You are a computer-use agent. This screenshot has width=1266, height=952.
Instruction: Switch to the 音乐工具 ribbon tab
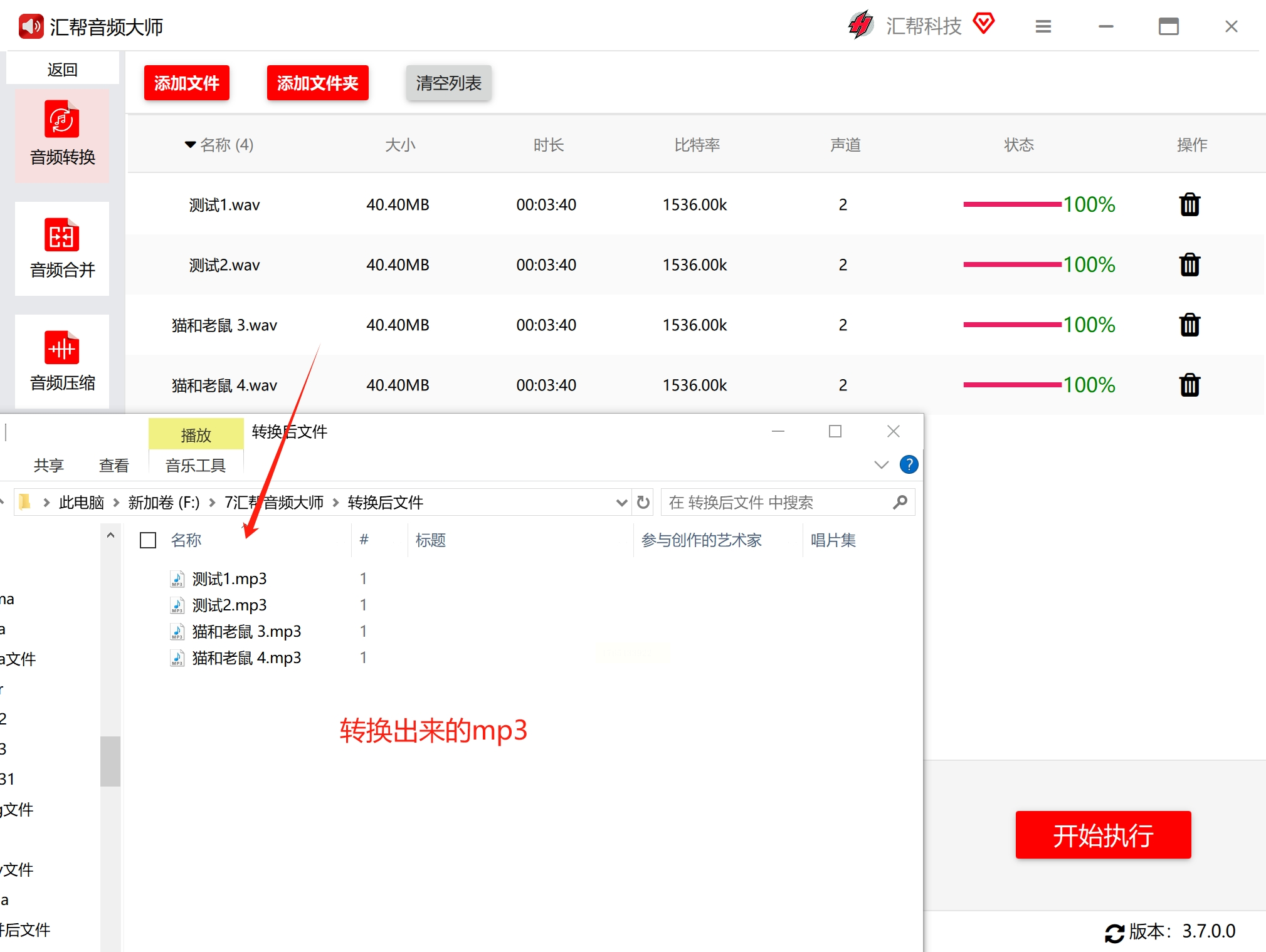pyautogui.click(x=195, y=465)
